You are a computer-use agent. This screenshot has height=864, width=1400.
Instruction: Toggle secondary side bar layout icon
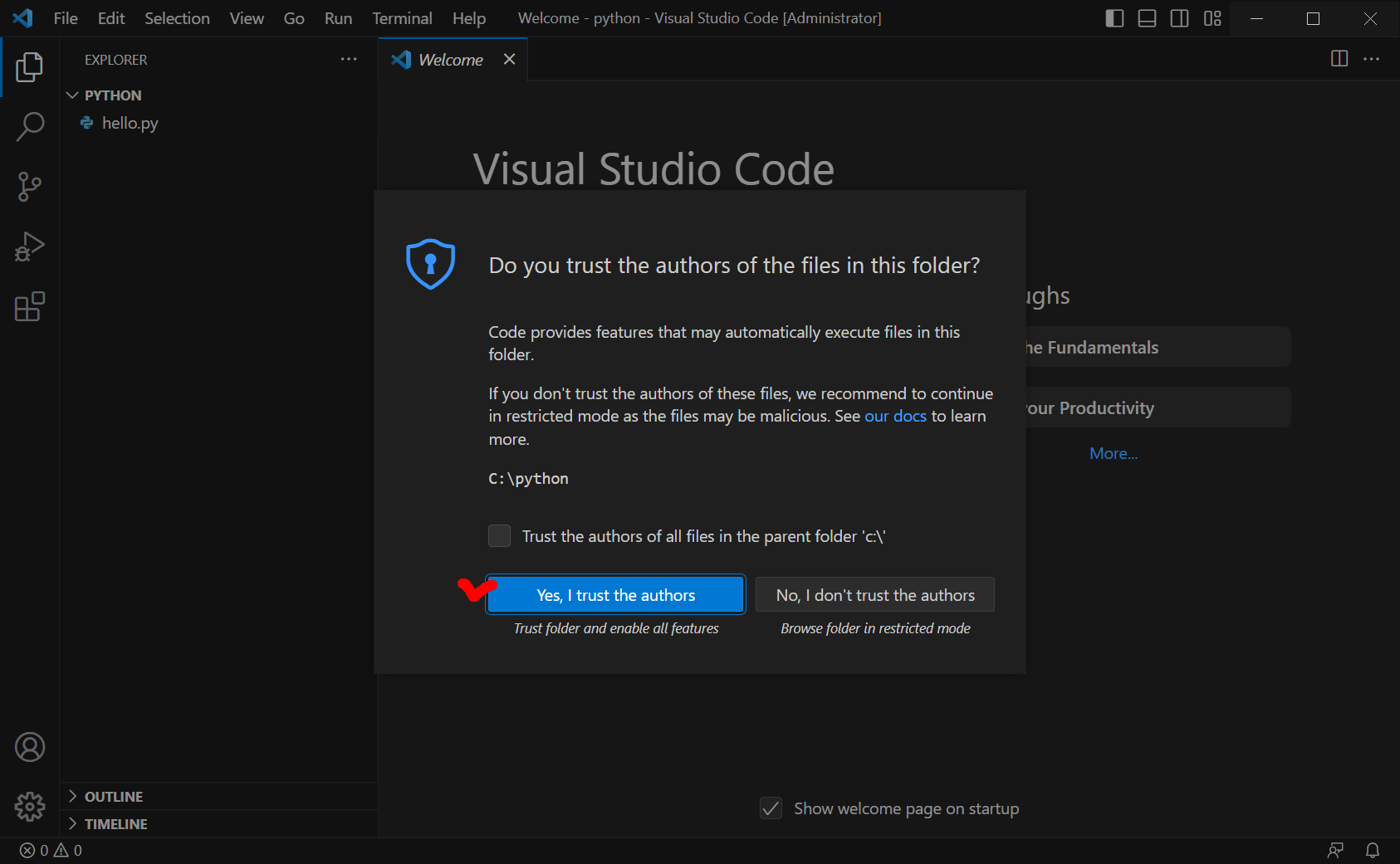click(x=1179, y=18)
